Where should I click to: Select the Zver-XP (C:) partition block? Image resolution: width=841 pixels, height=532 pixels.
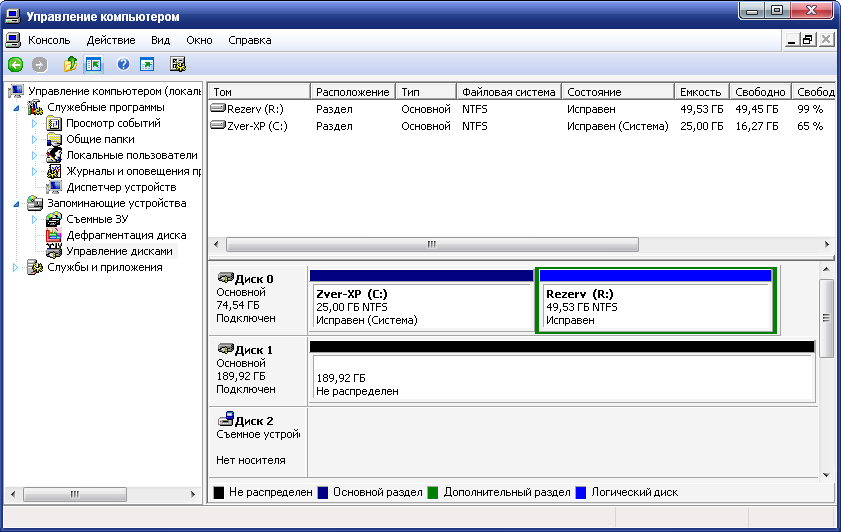421,307
